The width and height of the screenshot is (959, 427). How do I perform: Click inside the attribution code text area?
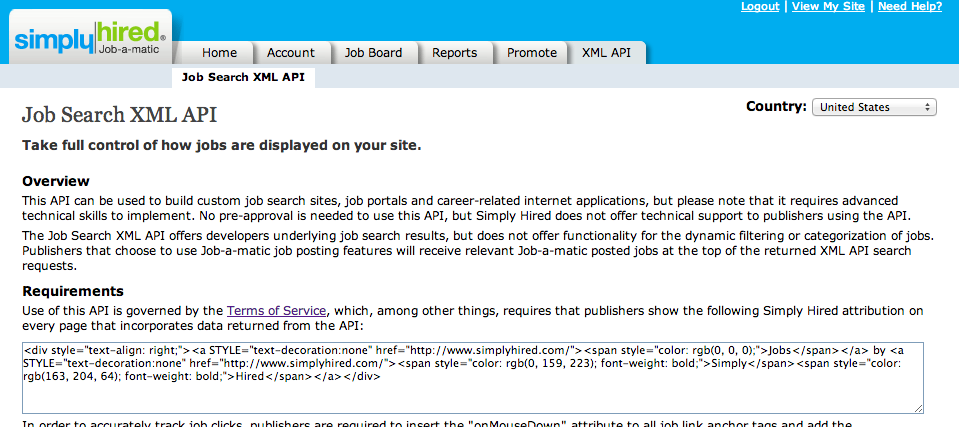(473, 377)
